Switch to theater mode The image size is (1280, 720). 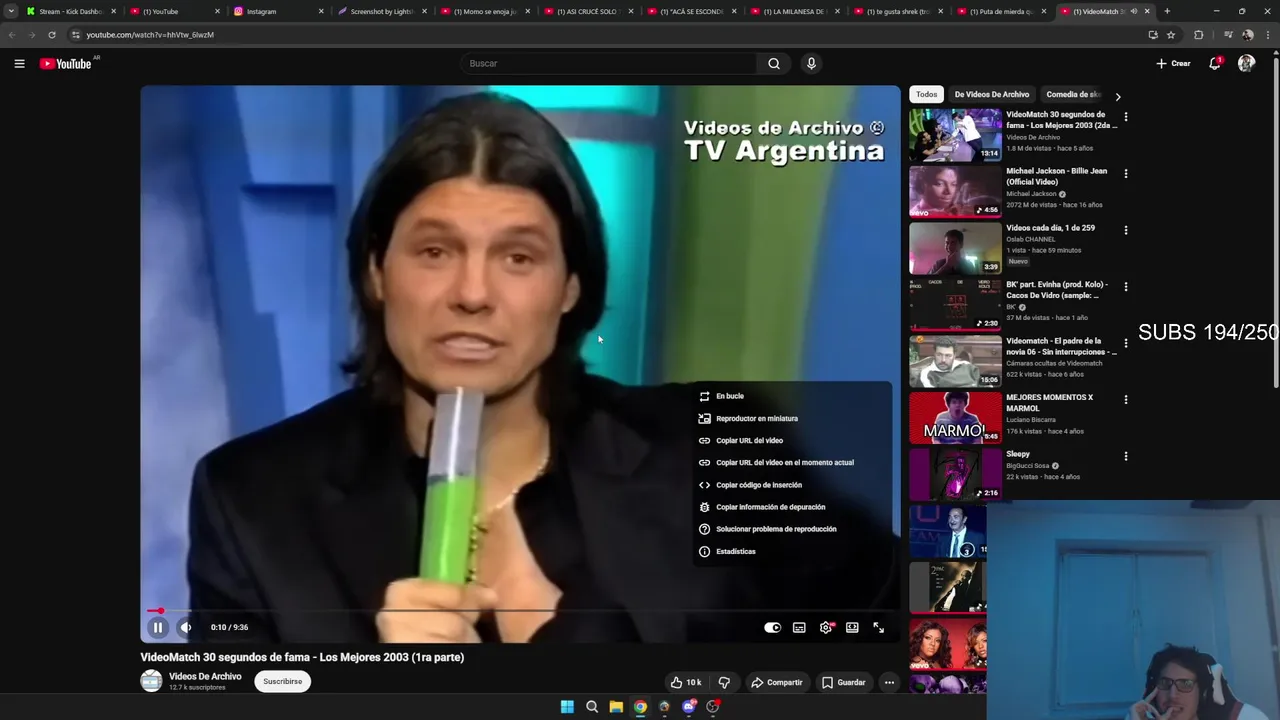(852, 627)
